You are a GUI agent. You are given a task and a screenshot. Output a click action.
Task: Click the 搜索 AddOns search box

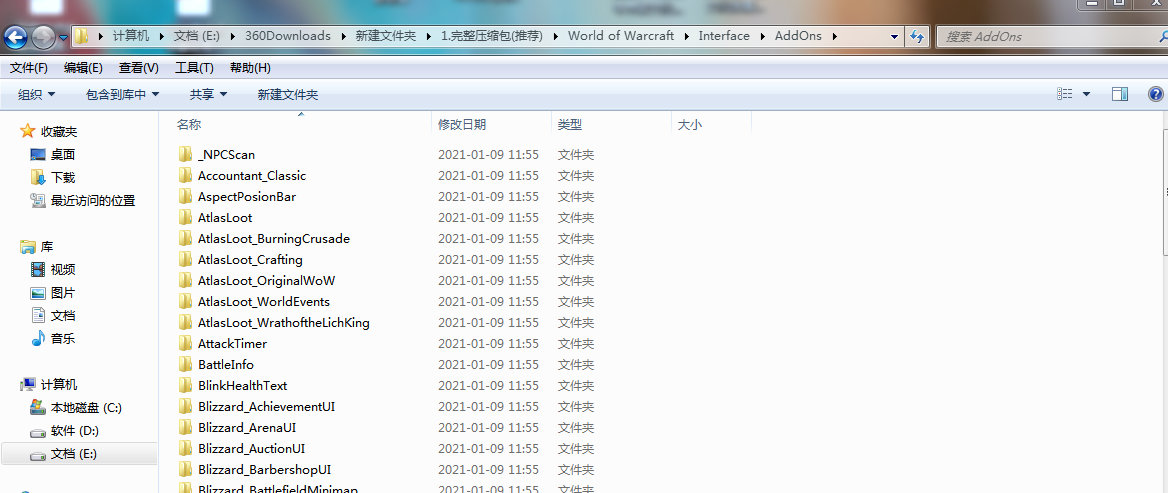coord(1045,36)
